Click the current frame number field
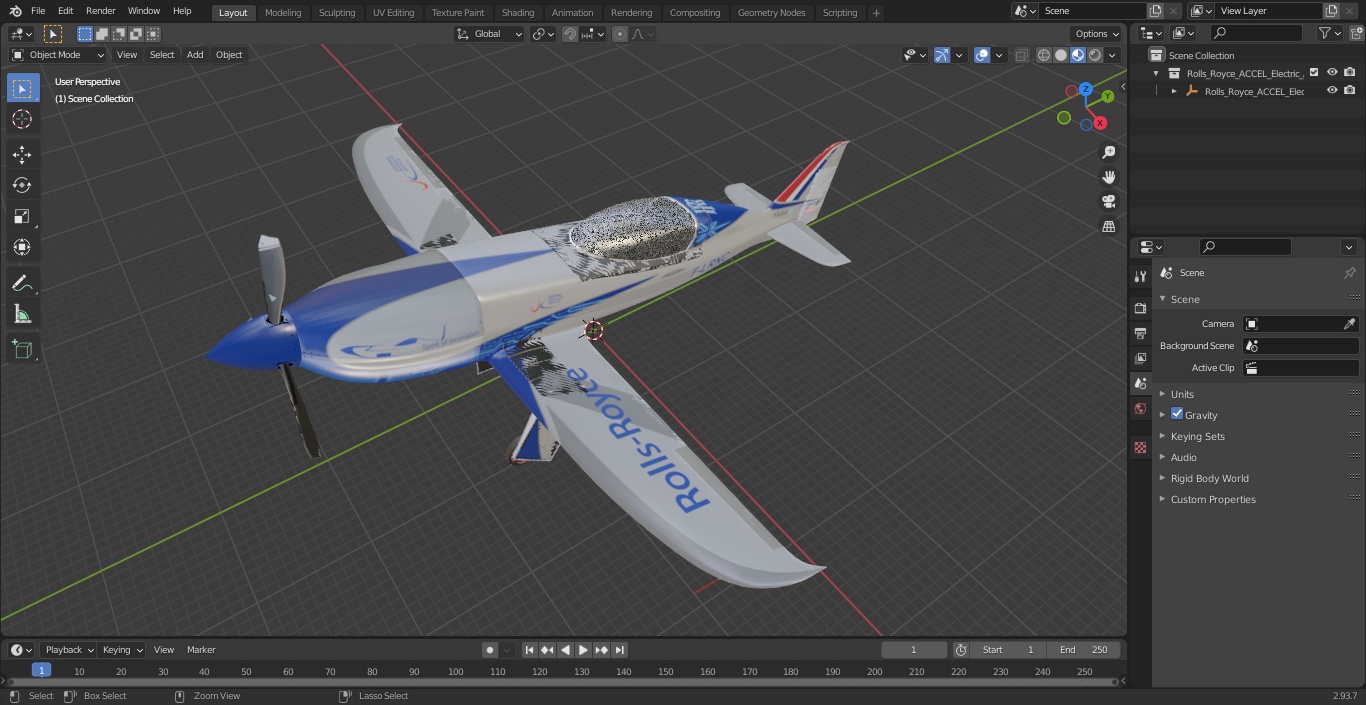 click(x=913, y=650)
